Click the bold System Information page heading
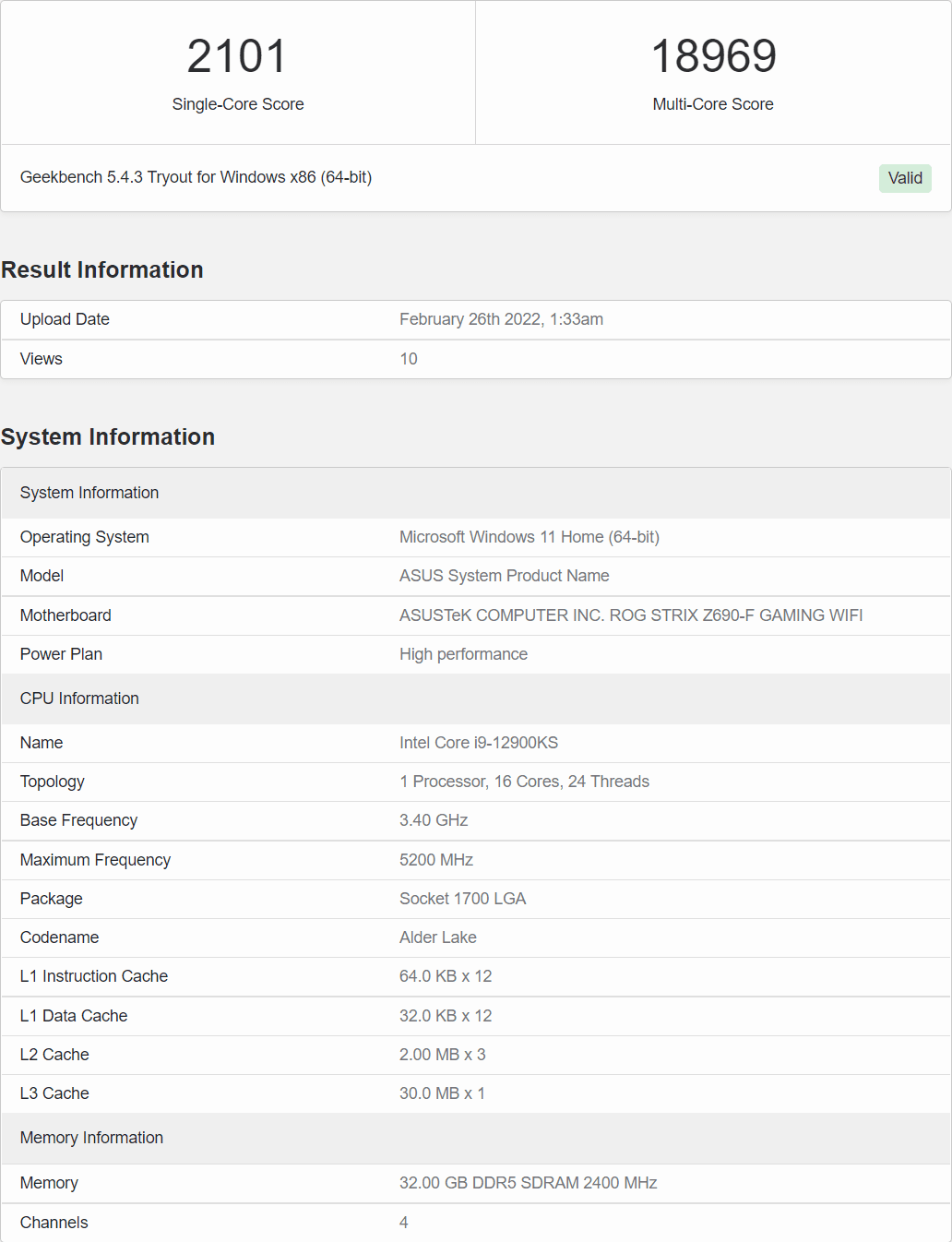The height and width of the screenshot is (1242, 952). [108, 436]
